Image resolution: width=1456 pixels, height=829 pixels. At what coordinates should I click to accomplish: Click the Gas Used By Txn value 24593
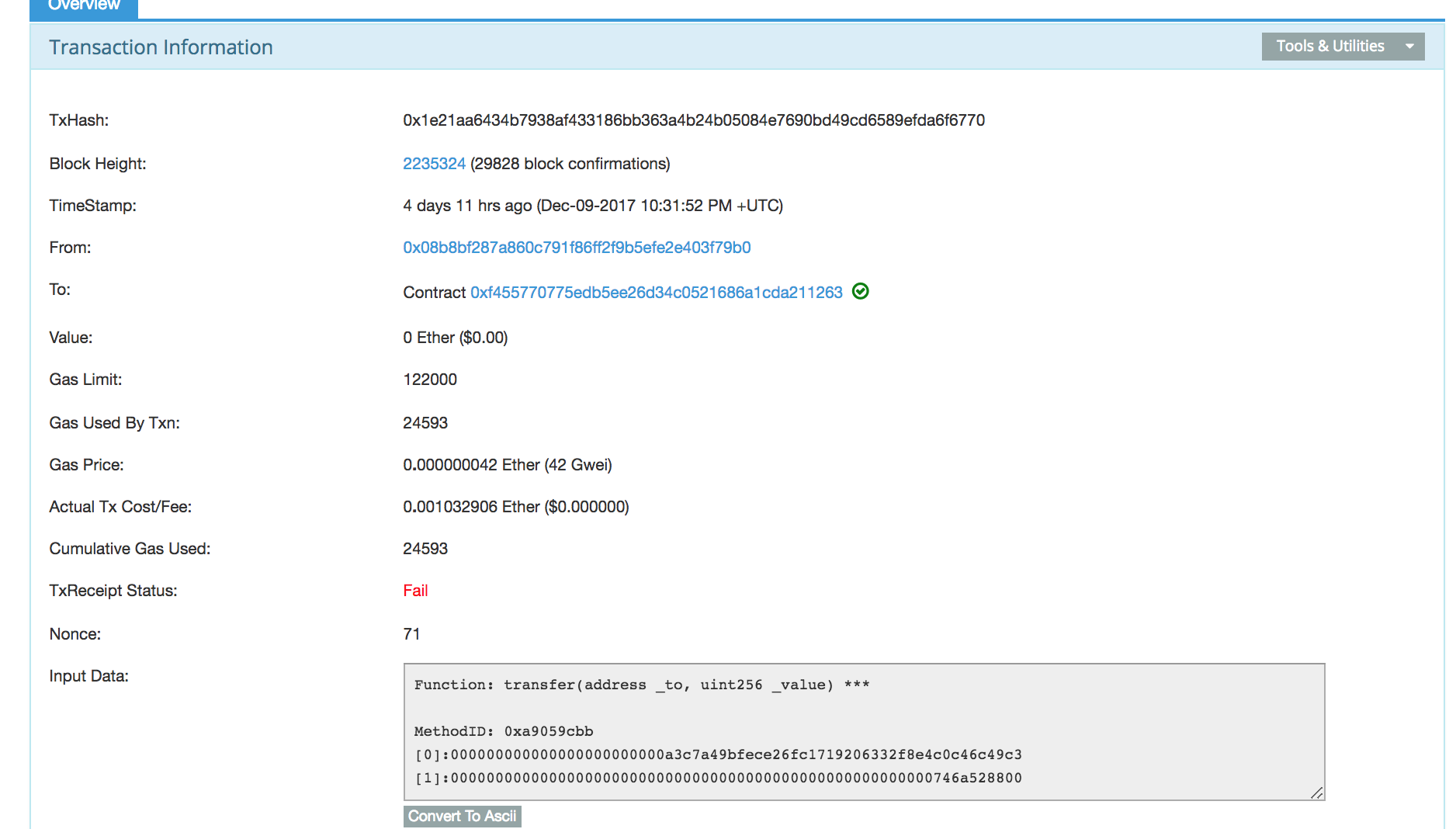pos(425,423)
